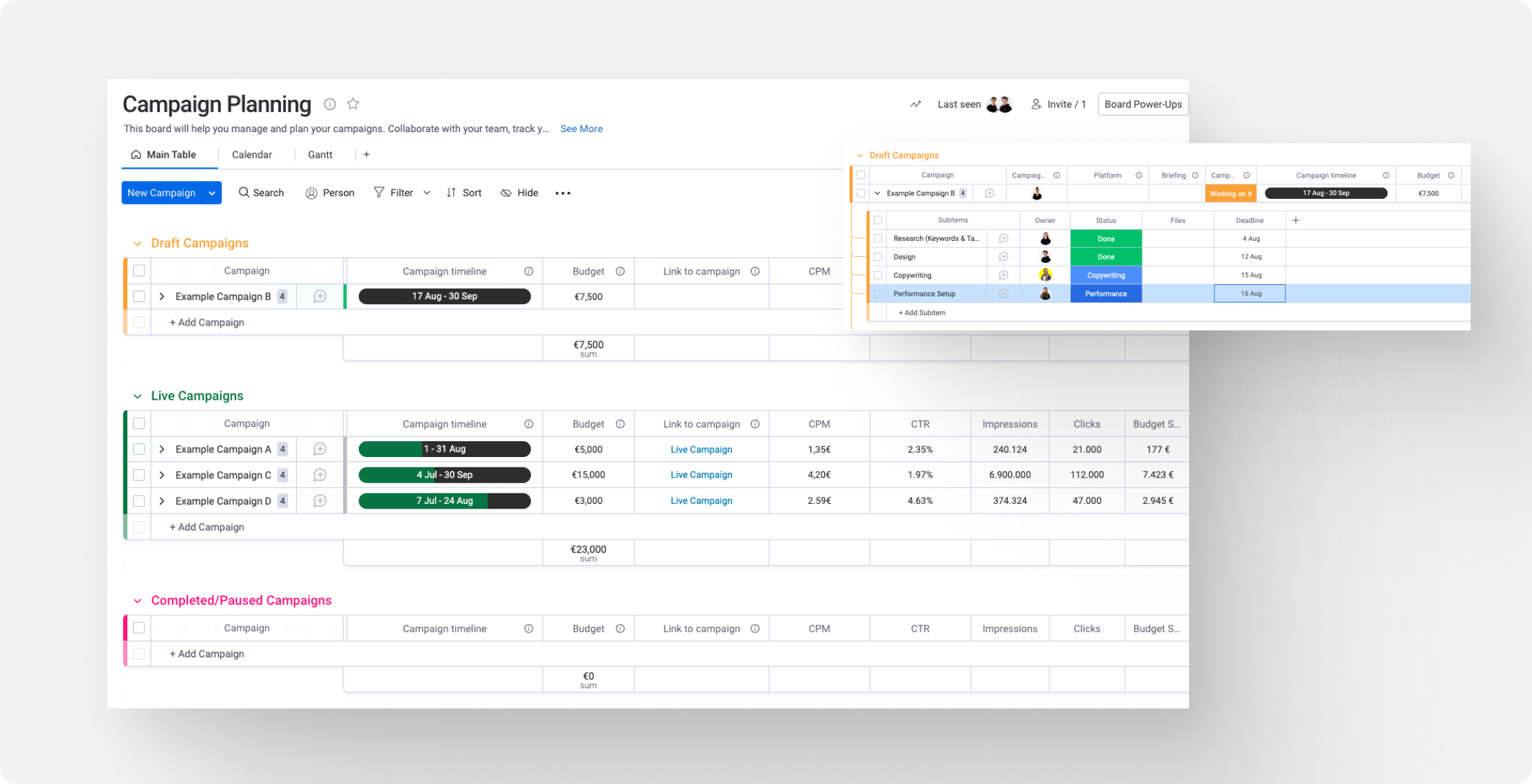Switch to the Calendar view tab
1532x784 pixels.
pyautogui.click(x=251, y=155)
